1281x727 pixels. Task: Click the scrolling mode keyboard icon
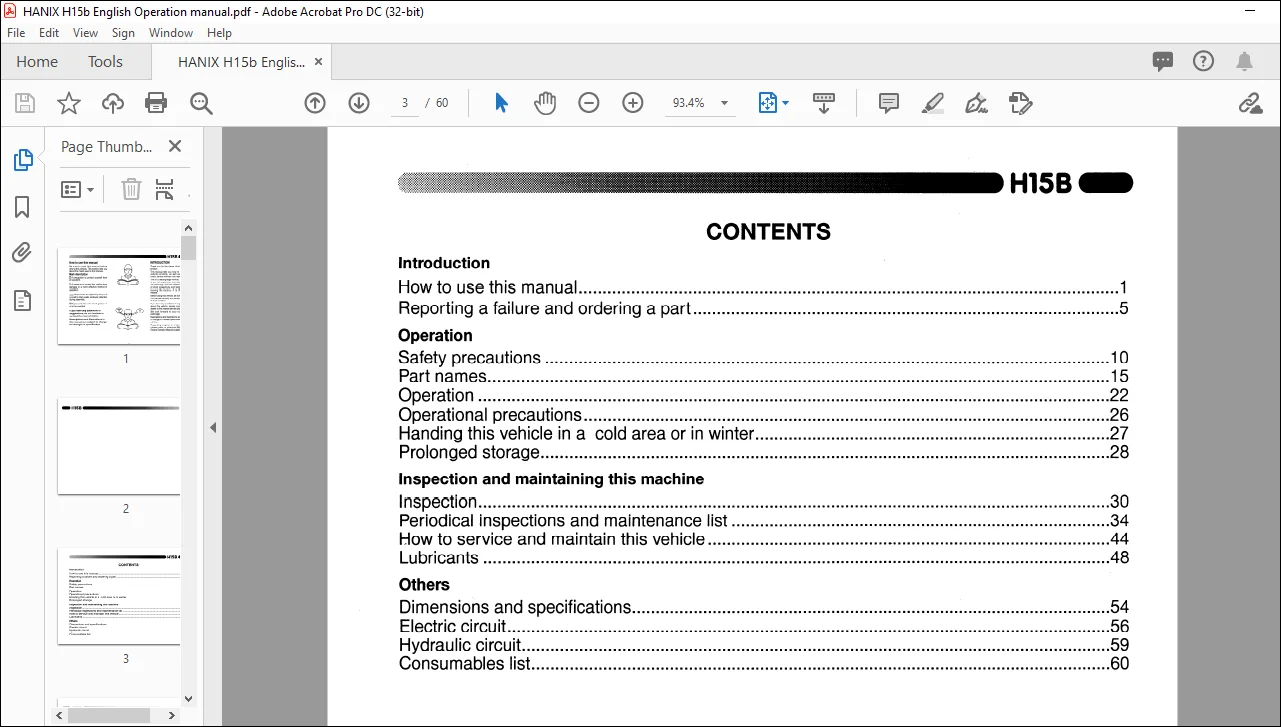click(824, 103)
